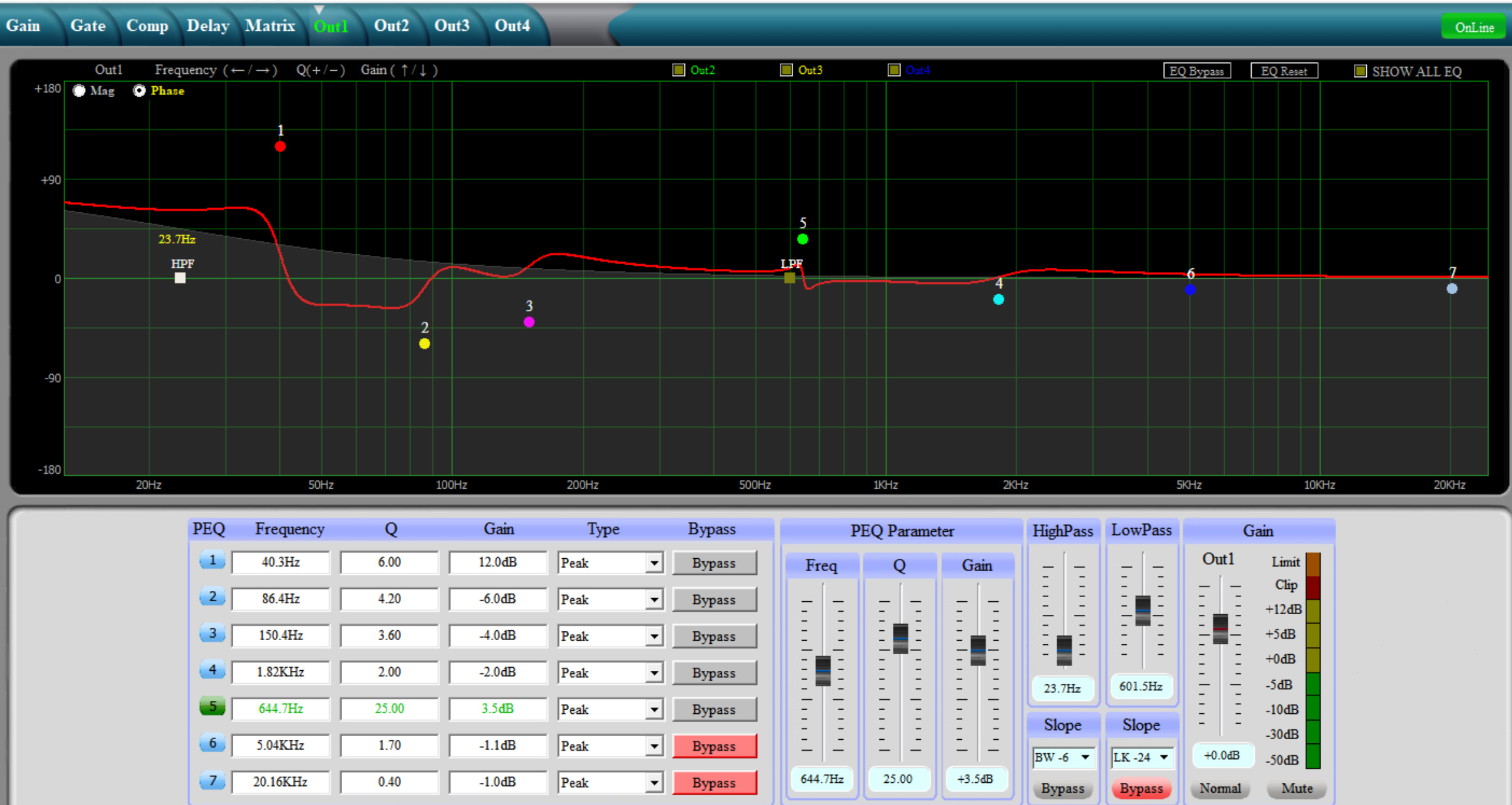The width and height of the screenshot is (1512, 805).
Task: Select PEQ band 7 number button
Action: click(212, 781)
